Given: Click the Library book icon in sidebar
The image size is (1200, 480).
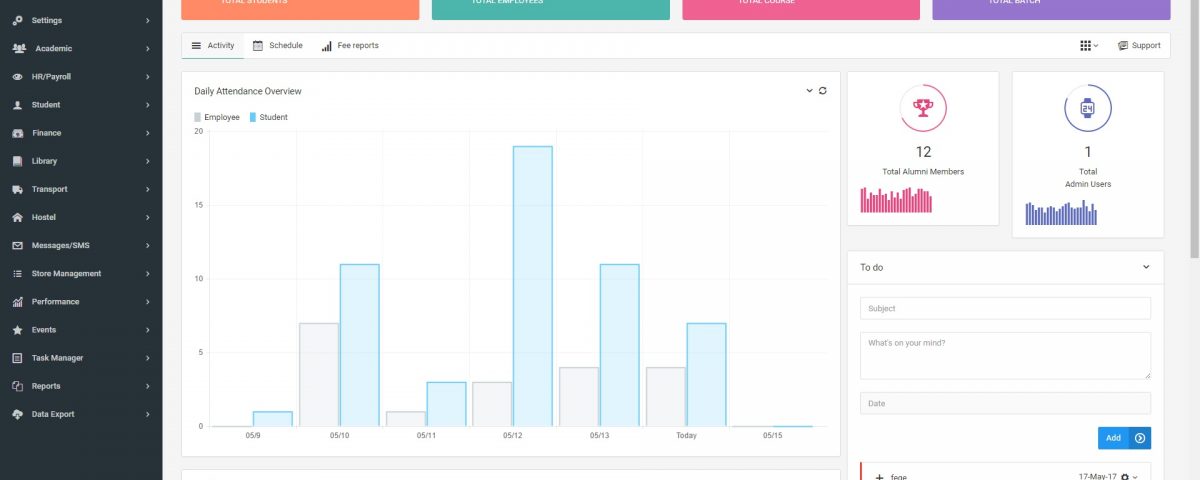Looking at the screenshot, I should [18, 161].
